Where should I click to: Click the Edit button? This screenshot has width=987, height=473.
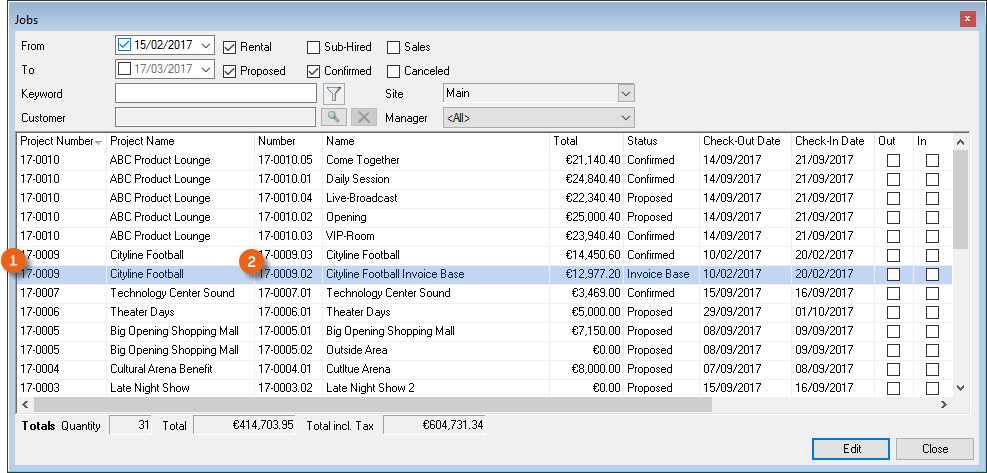pos(851,448)
